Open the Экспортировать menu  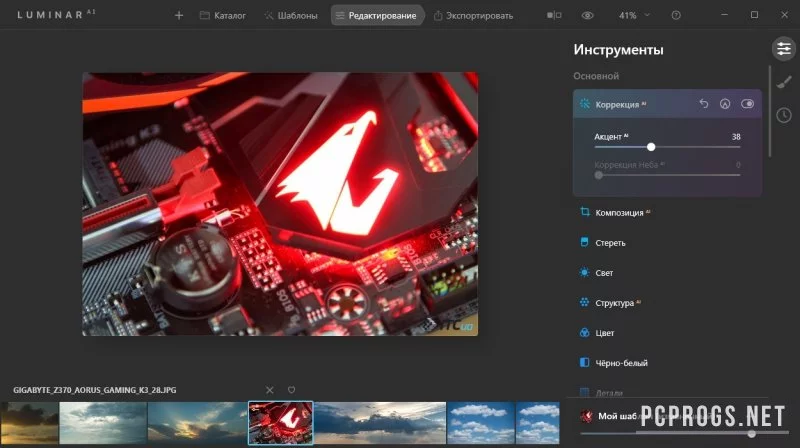coord(473,16)
